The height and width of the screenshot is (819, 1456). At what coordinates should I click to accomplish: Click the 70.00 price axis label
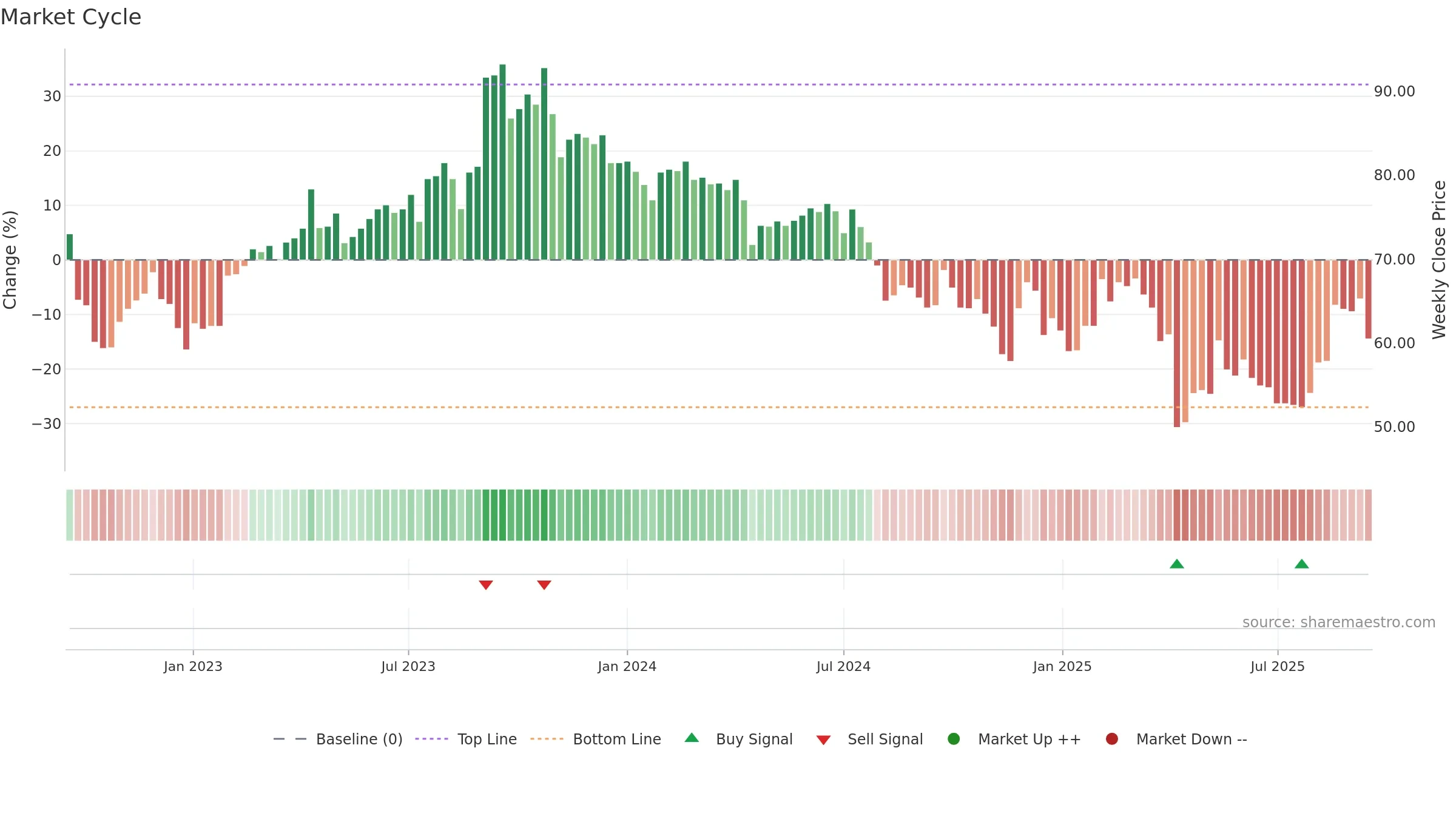[1394, 259]
